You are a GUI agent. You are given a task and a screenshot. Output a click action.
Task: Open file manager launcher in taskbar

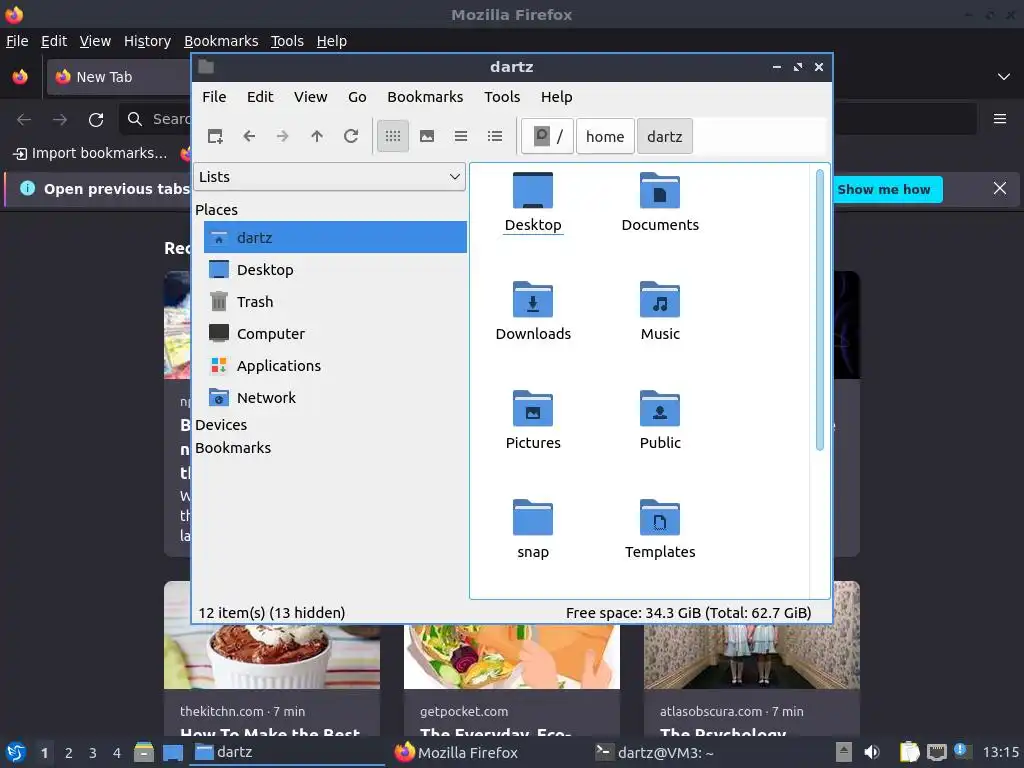[x=144, y=752]
